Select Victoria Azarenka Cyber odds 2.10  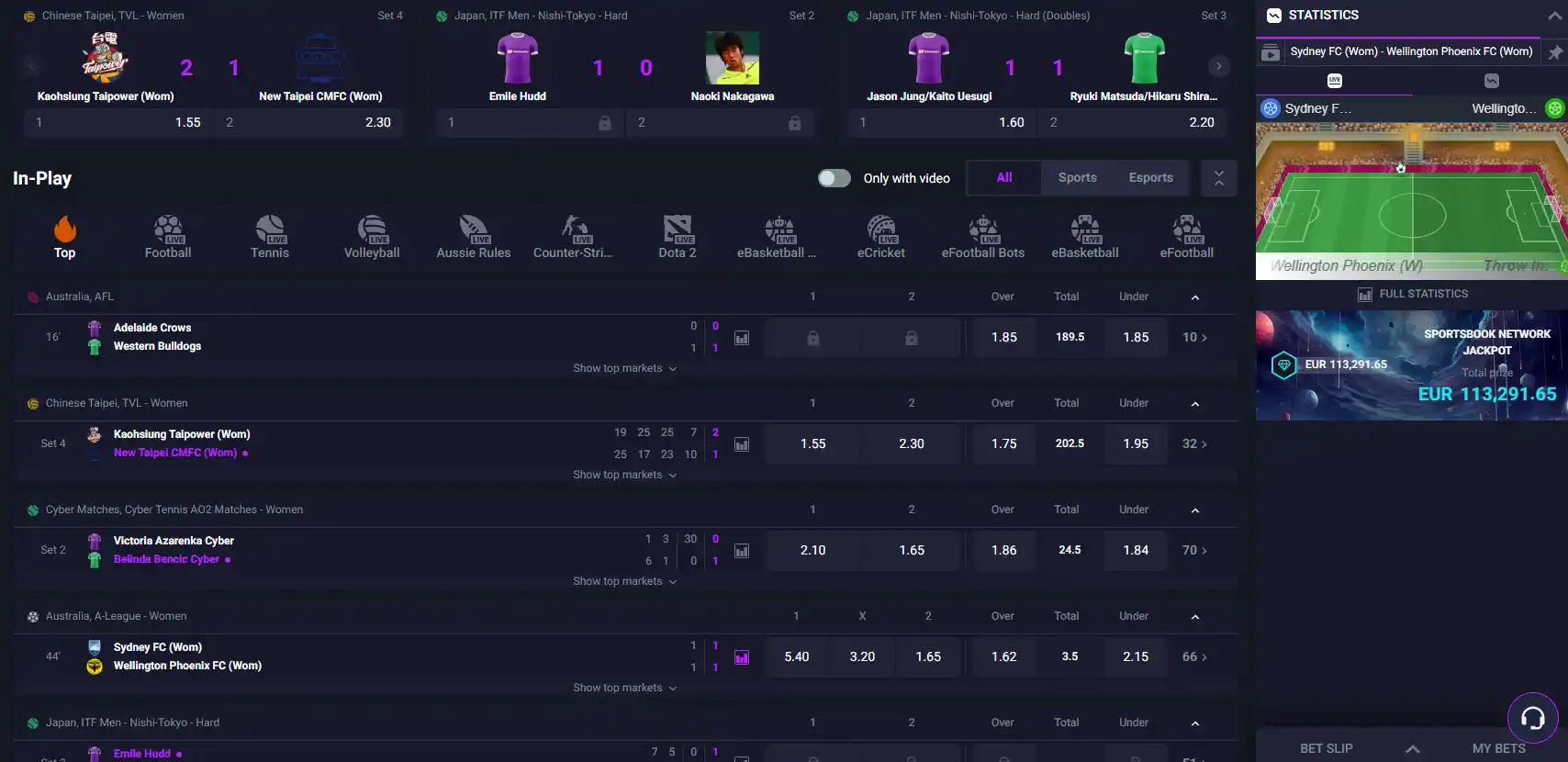tap(813, 551)
